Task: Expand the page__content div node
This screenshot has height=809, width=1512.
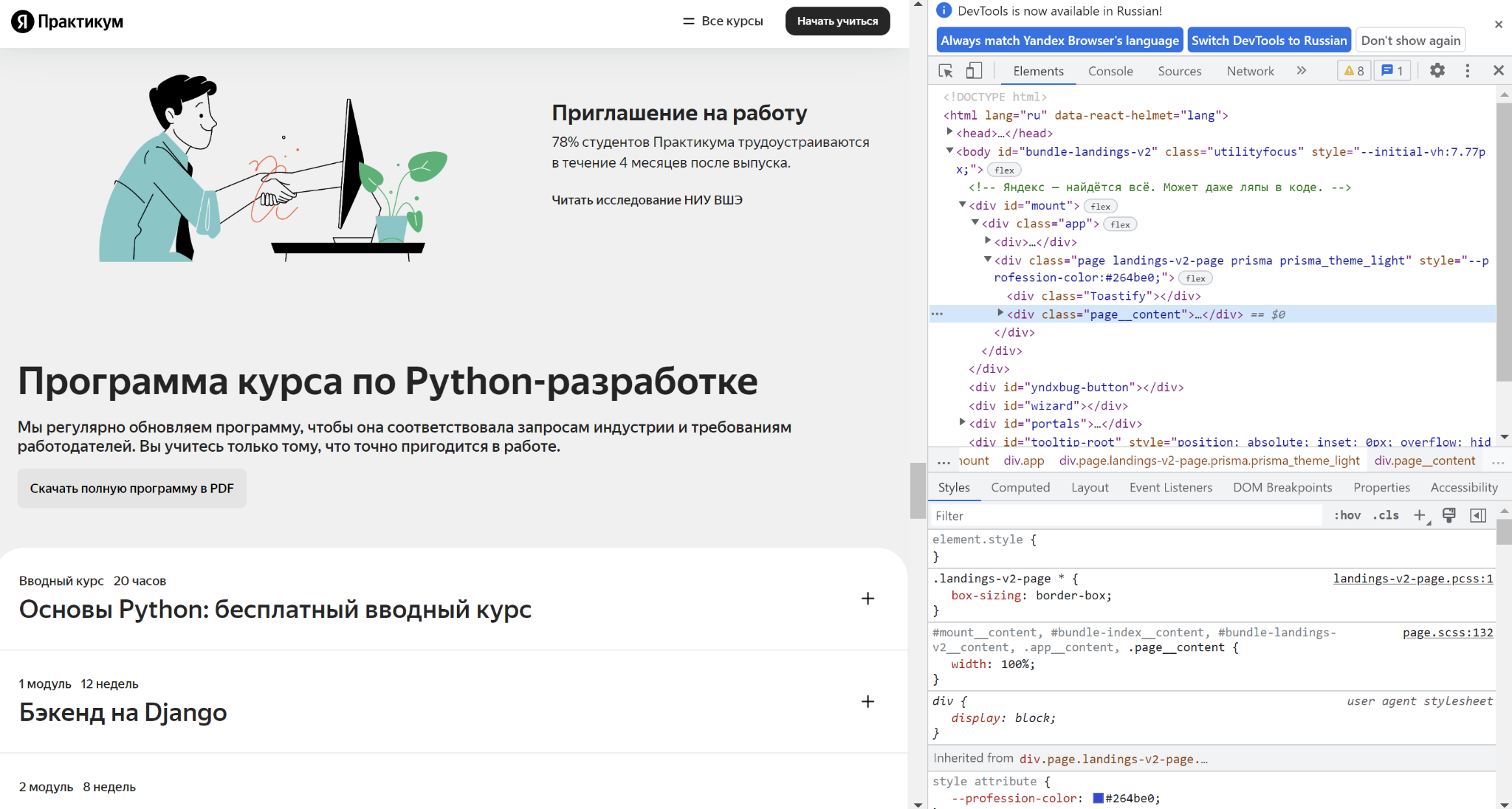Action: [x=1000, y=313]
